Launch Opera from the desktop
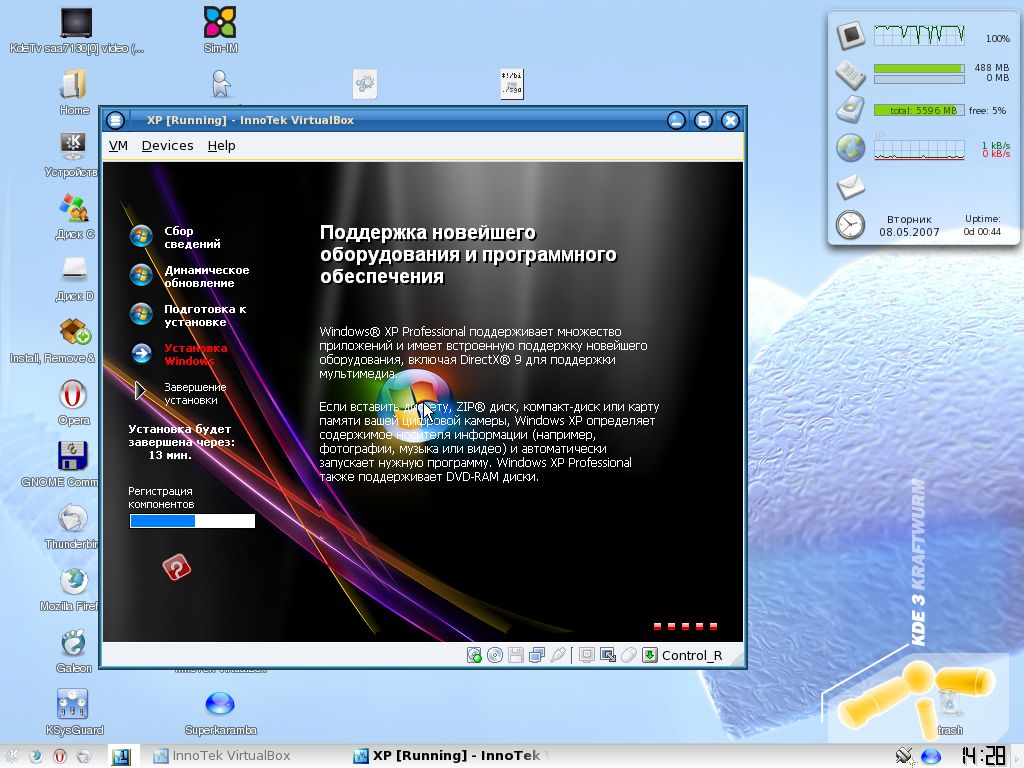Screen dimensions: 1024x768 [x=73, y=402]
